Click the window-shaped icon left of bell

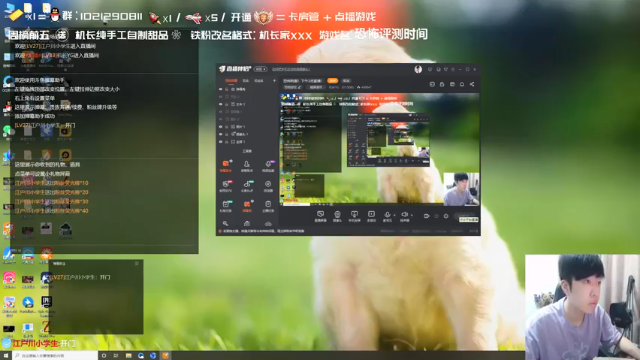452,84
